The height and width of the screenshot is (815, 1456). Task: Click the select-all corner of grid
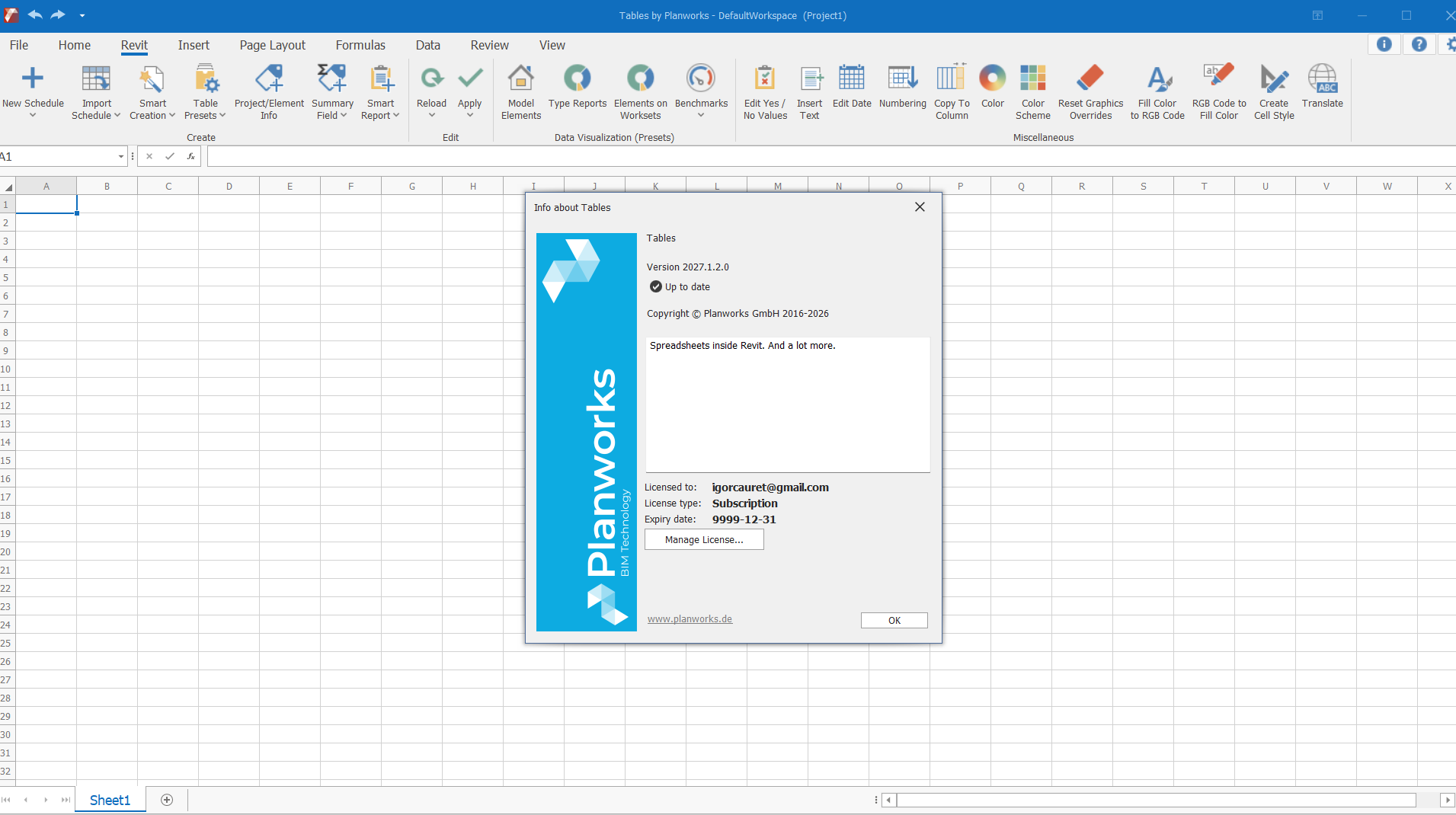coord(8,187)
